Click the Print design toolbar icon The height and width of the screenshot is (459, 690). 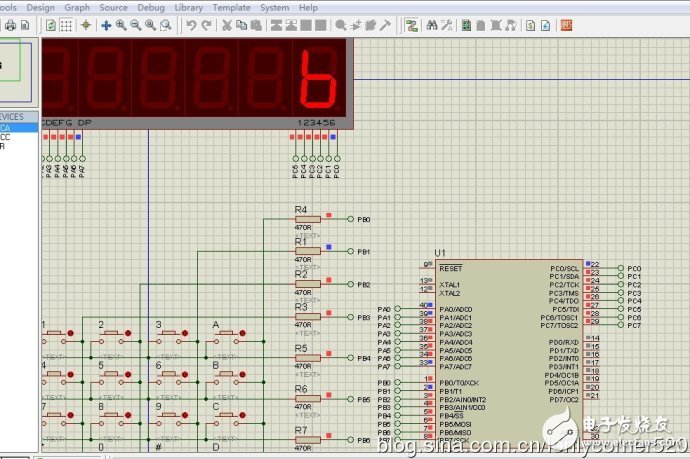coord(10,26)
